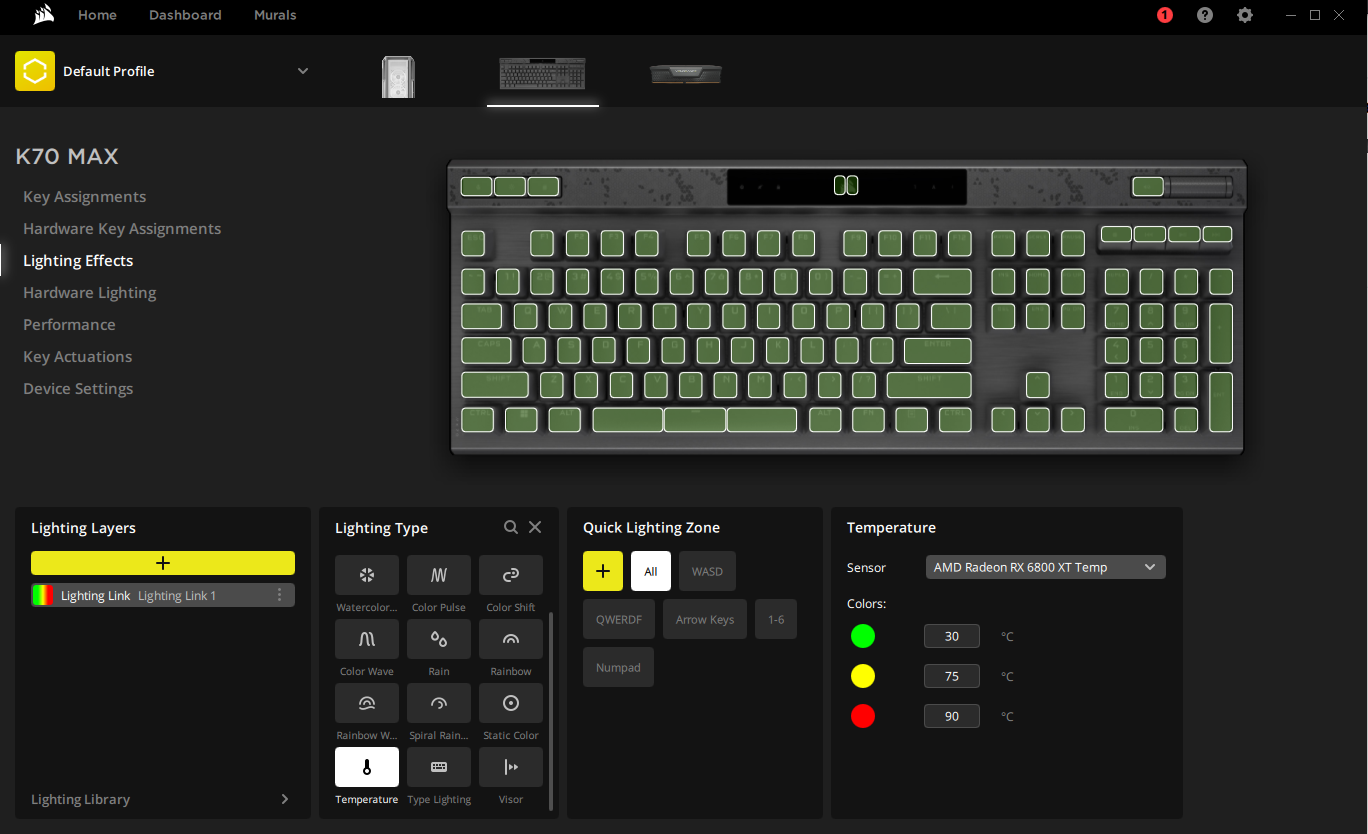Open the Dashboard tab
Screen dimensions: 1368x834
[x=185, y=15]
